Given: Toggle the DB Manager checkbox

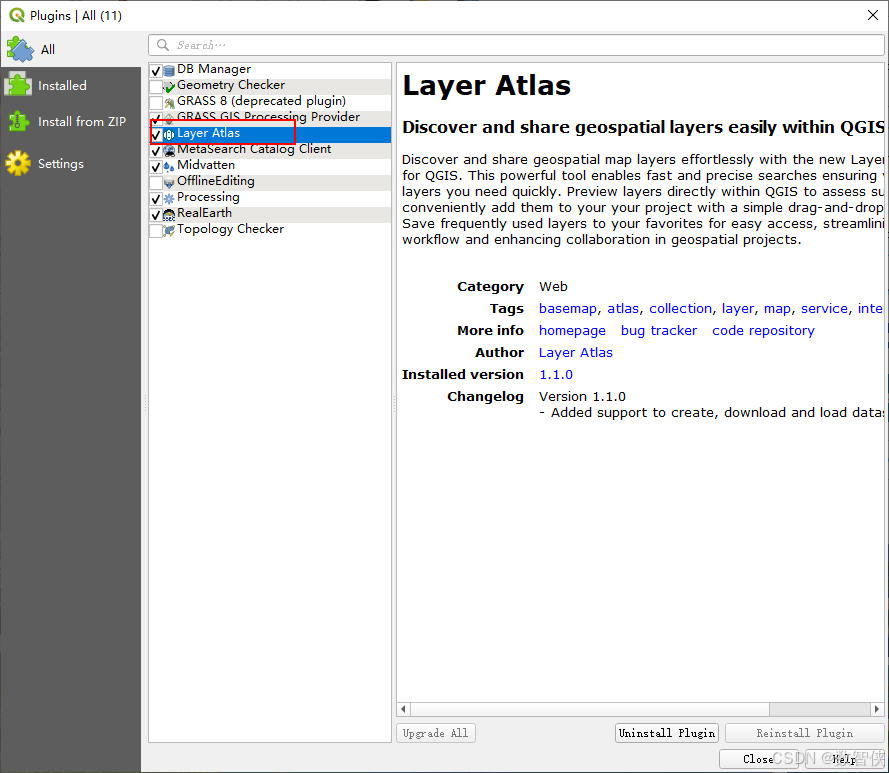Looking at the screenshot, I should pos(156,71).
